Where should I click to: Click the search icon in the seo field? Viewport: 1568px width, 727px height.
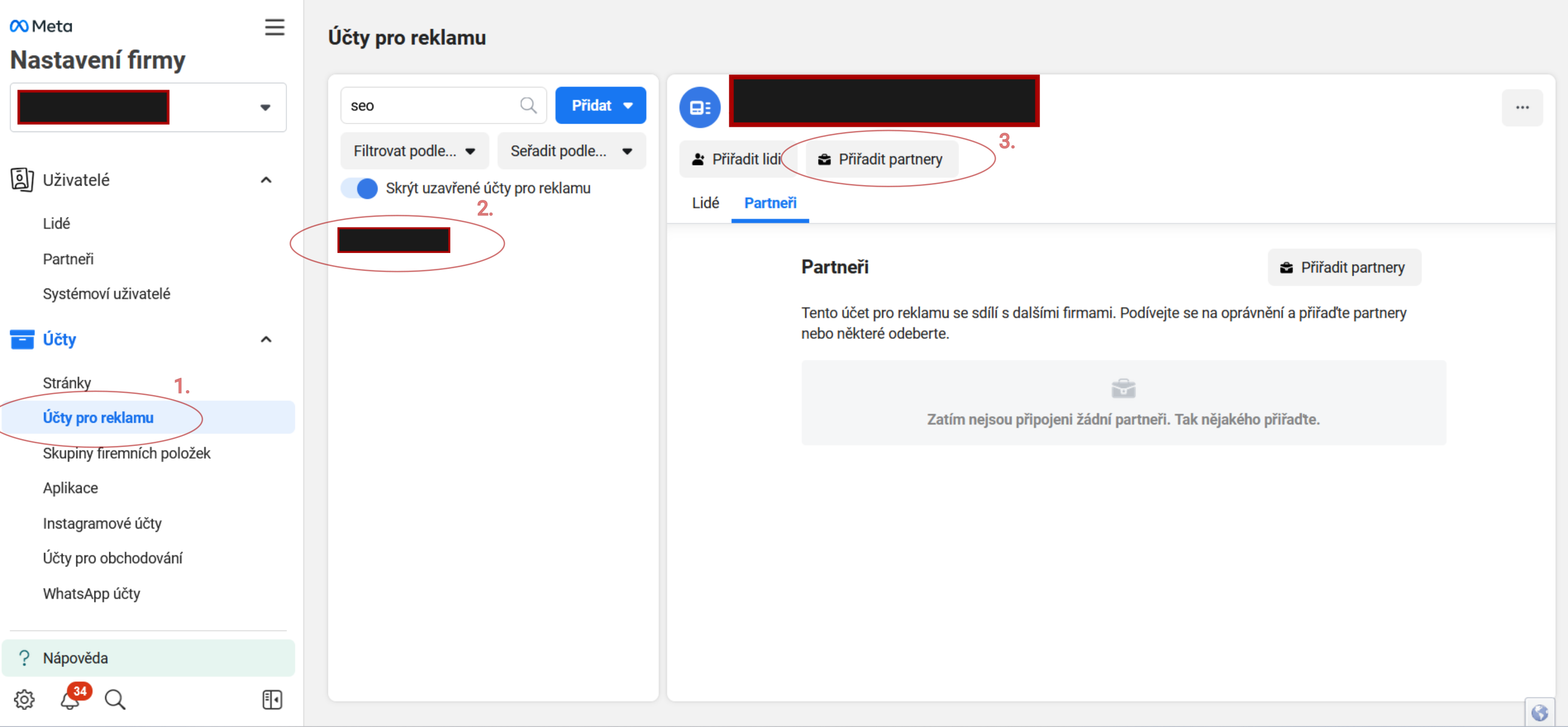pos(528,104)
